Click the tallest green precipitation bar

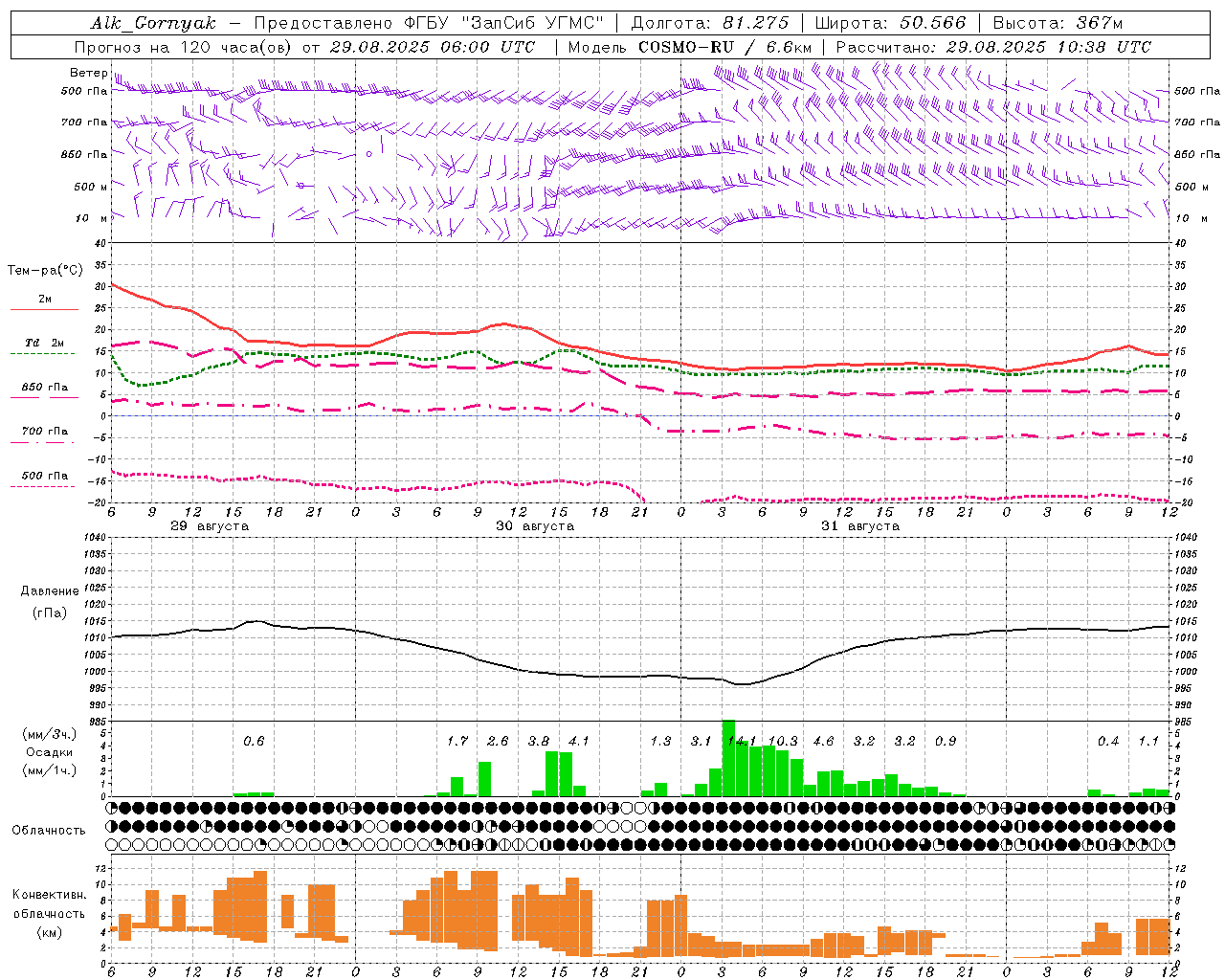coord(728,758)
